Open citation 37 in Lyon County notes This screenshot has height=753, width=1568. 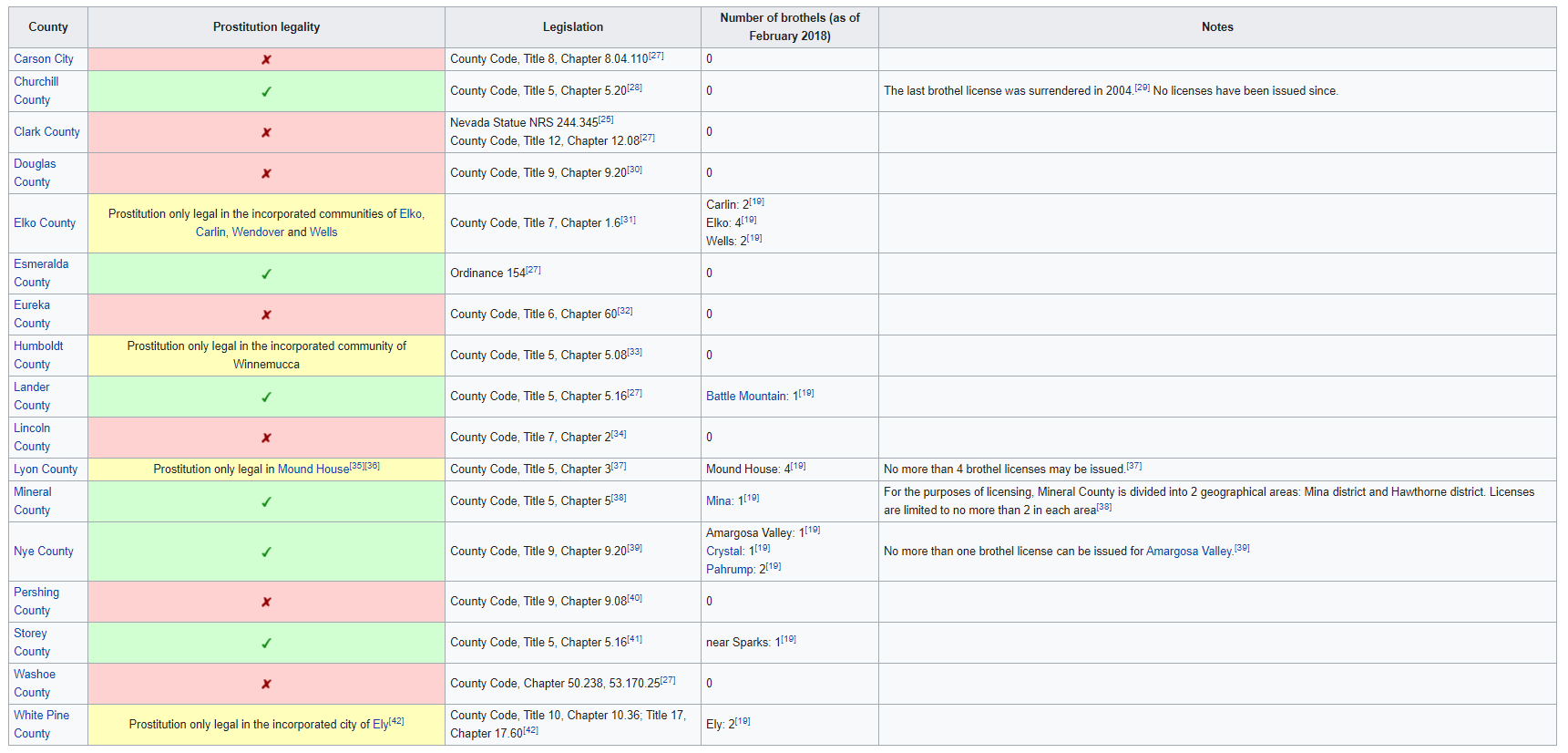click(1134, 466)
